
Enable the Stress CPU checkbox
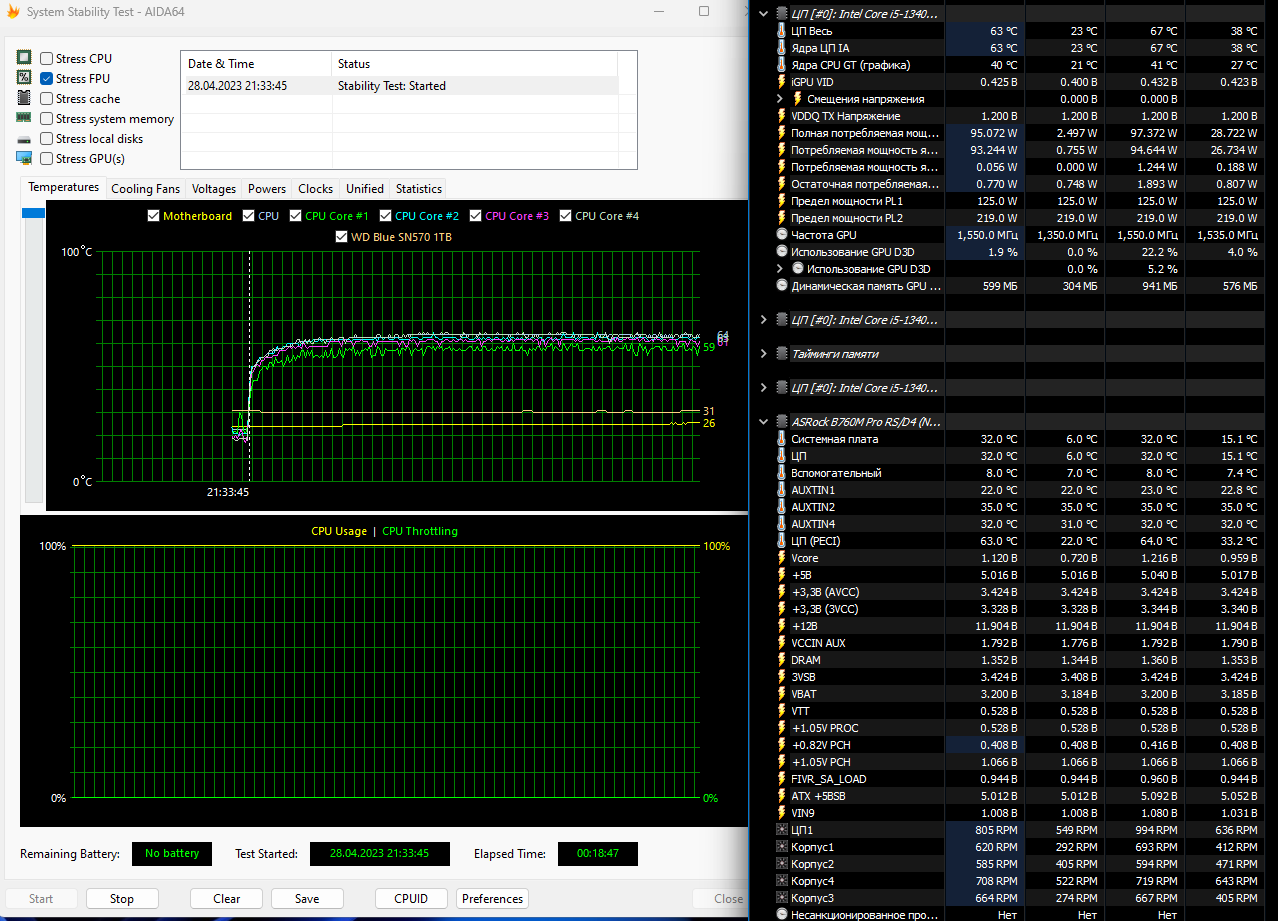[47, 59]
